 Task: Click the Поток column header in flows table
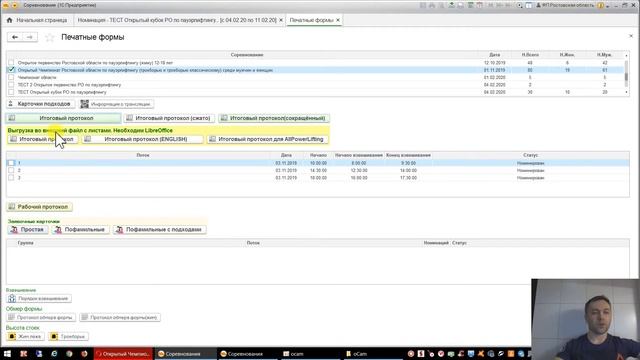(143, 155)
